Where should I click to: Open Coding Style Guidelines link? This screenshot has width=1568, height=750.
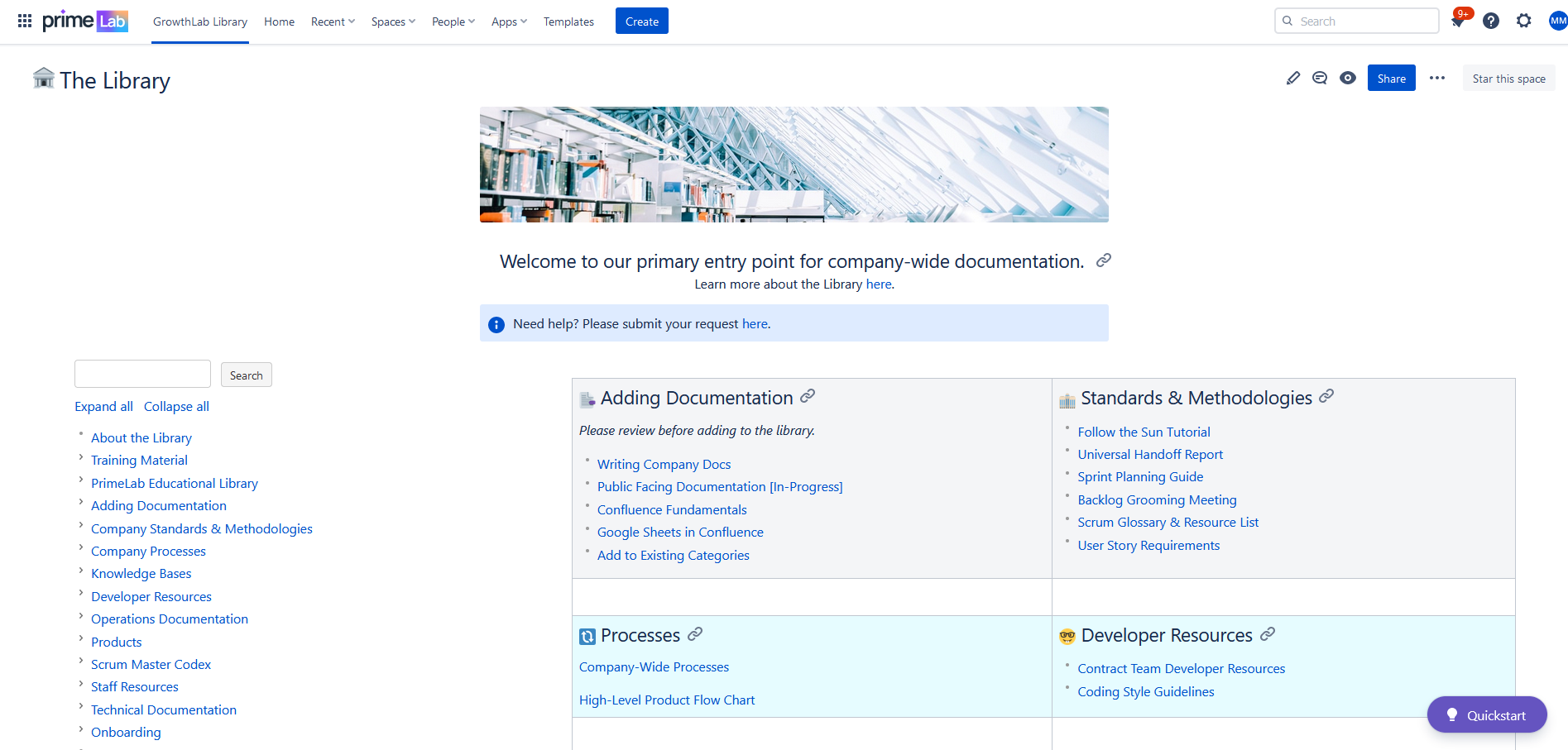(x=1146, y=691)
